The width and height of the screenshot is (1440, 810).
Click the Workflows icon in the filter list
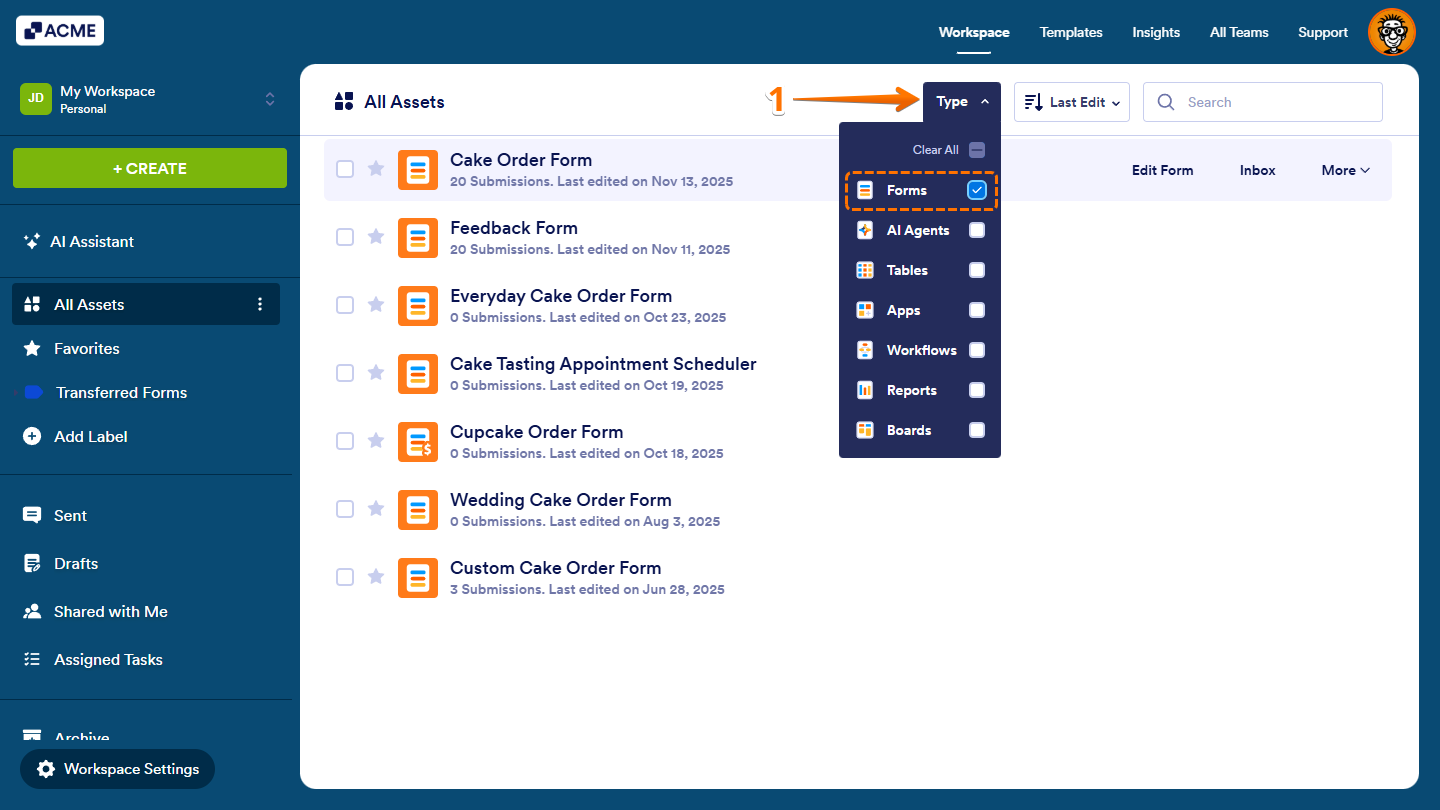(x=864, y=350)
